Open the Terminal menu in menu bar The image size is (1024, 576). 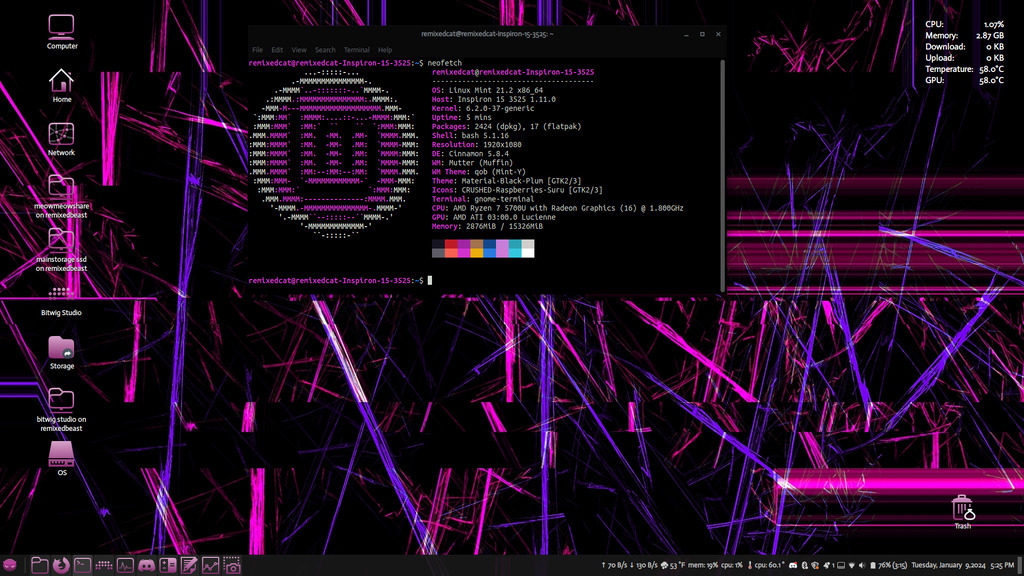click(x=356, y=50)
